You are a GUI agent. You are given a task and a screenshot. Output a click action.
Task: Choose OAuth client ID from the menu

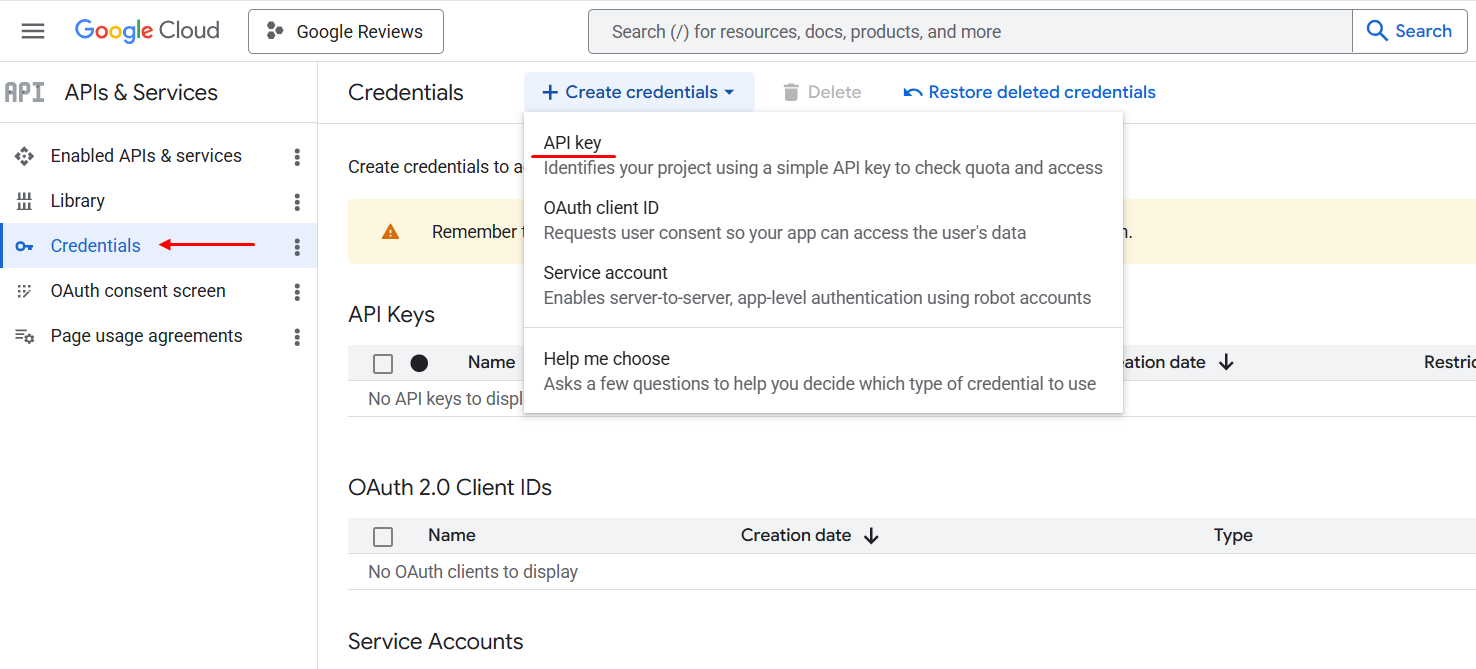823,220
